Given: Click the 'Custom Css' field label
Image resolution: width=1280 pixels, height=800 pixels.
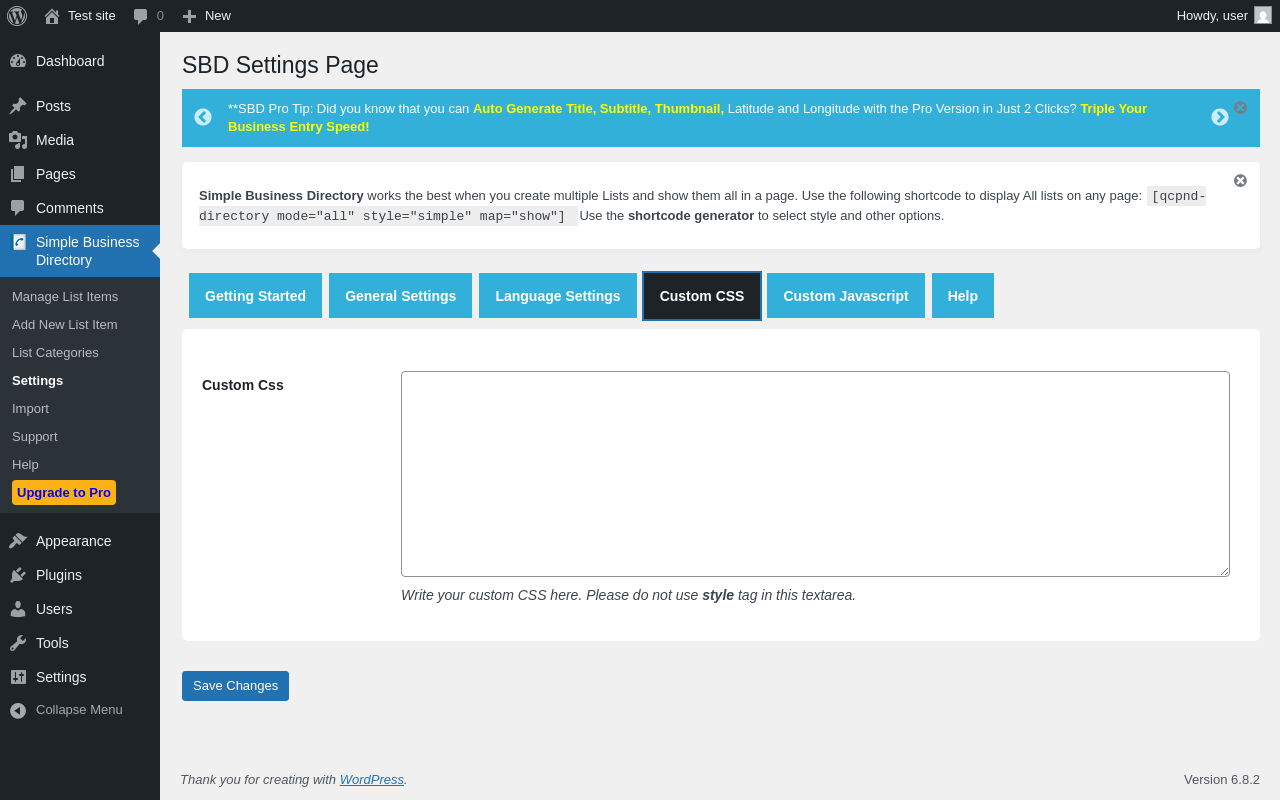Looking at the screenshot, I should coord(243,385).
